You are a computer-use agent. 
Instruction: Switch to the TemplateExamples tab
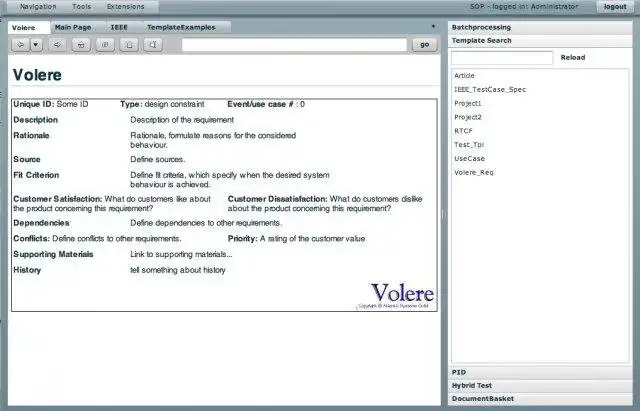pos(181,27)
